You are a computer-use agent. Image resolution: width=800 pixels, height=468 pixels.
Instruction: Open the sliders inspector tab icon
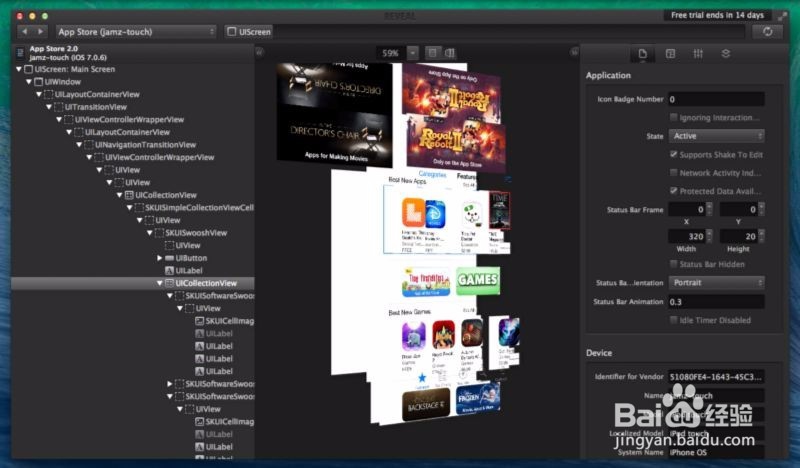click(x=698, y=54)
